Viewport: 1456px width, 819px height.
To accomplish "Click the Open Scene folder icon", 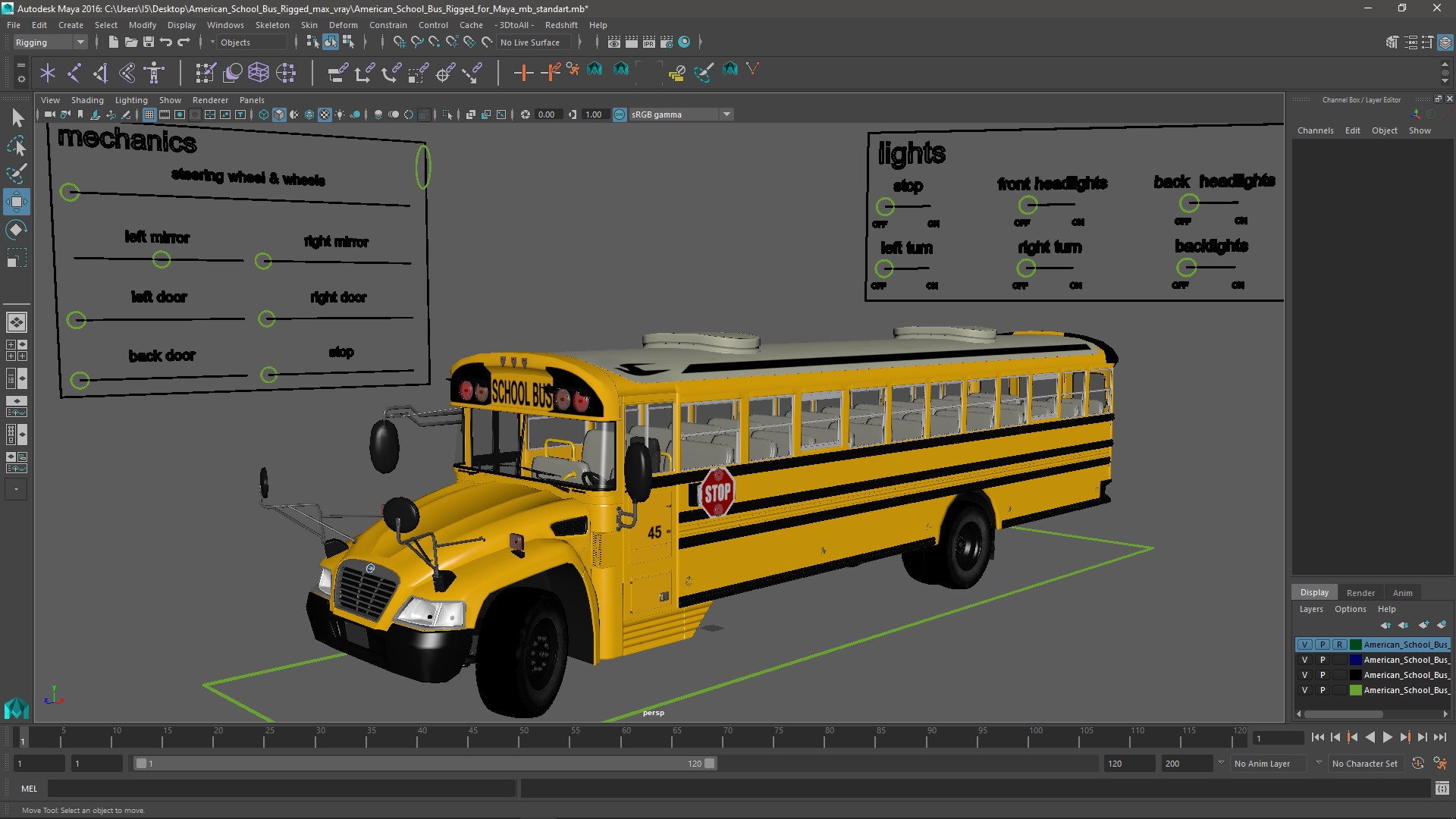I will (x=130, y=42).
